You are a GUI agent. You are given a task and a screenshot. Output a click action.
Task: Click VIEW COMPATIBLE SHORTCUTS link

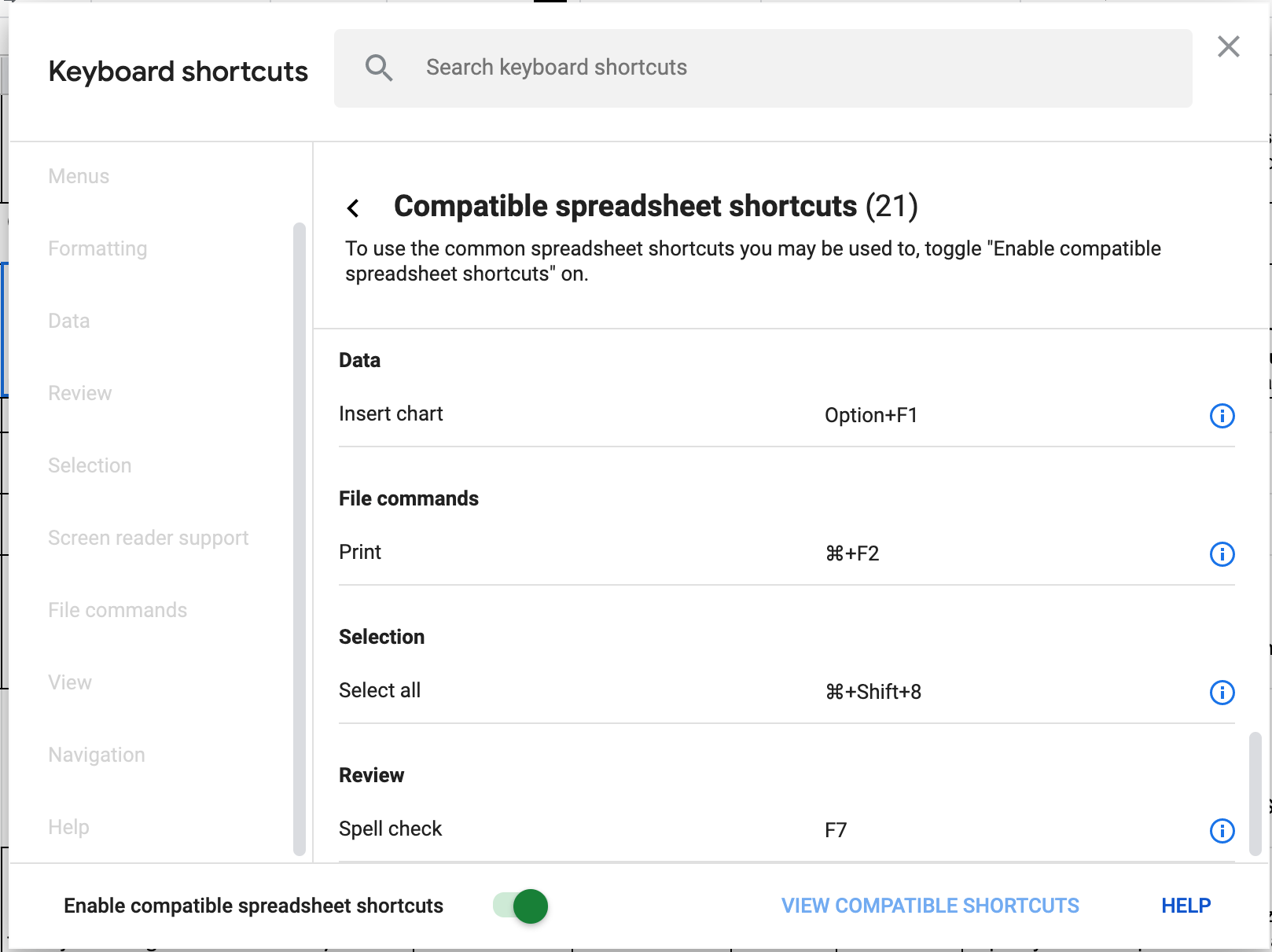(930, 906)
